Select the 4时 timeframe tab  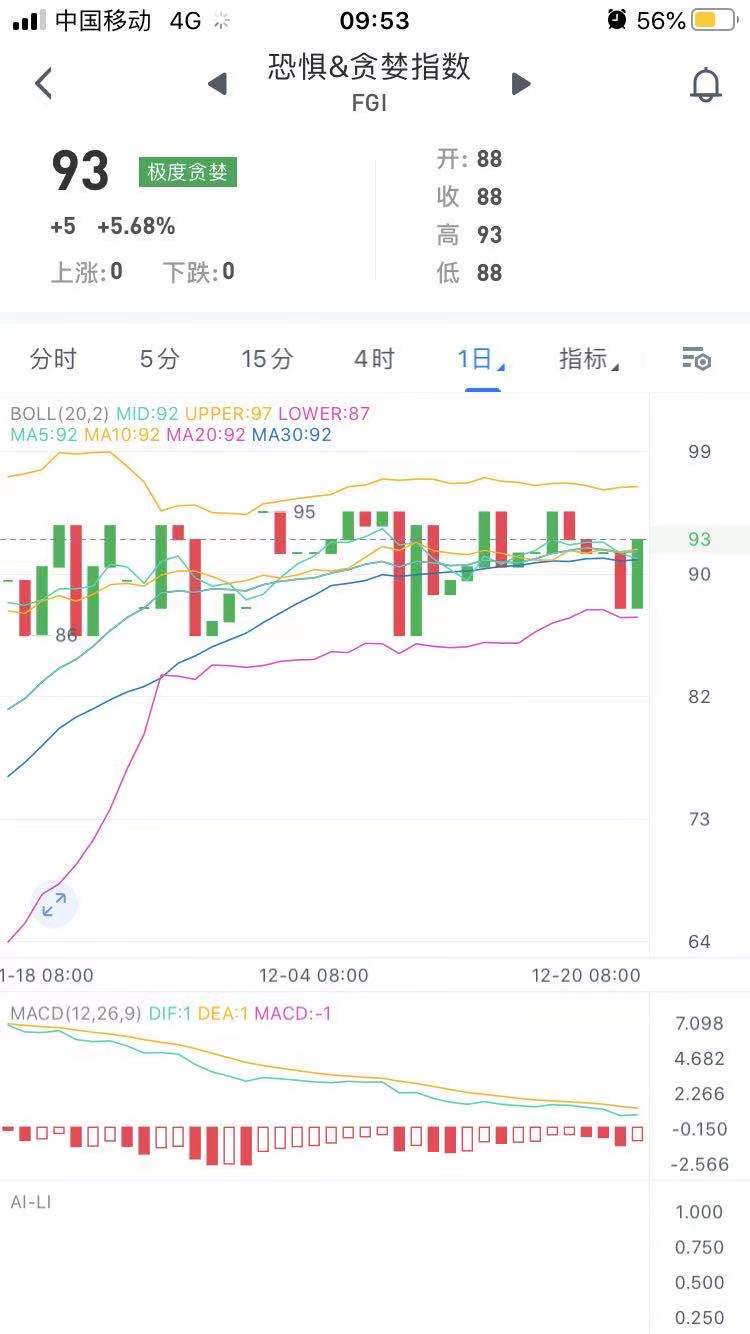pos(374,360)
